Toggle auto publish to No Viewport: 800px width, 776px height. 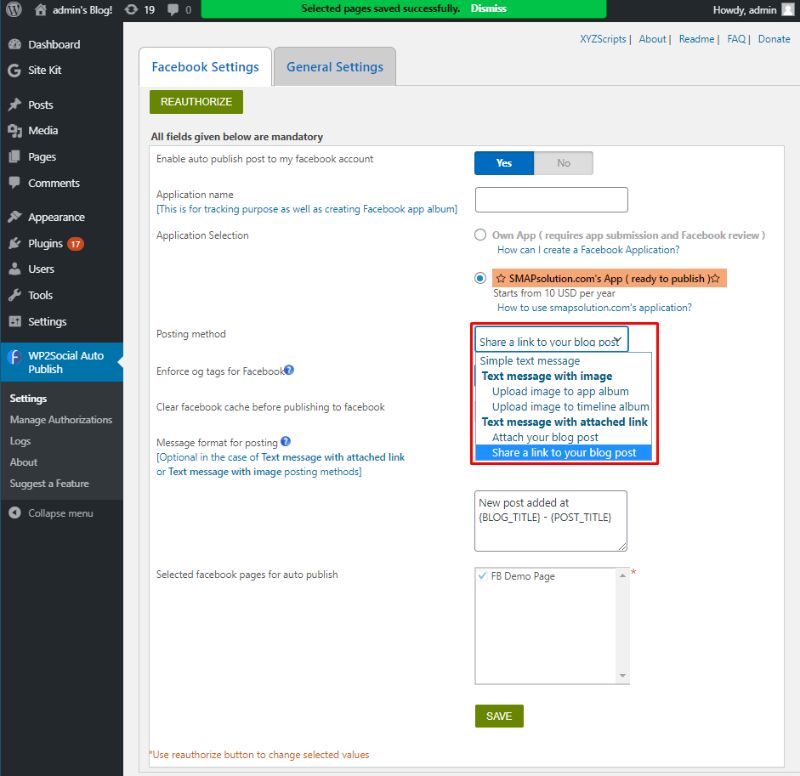[563, 163]
